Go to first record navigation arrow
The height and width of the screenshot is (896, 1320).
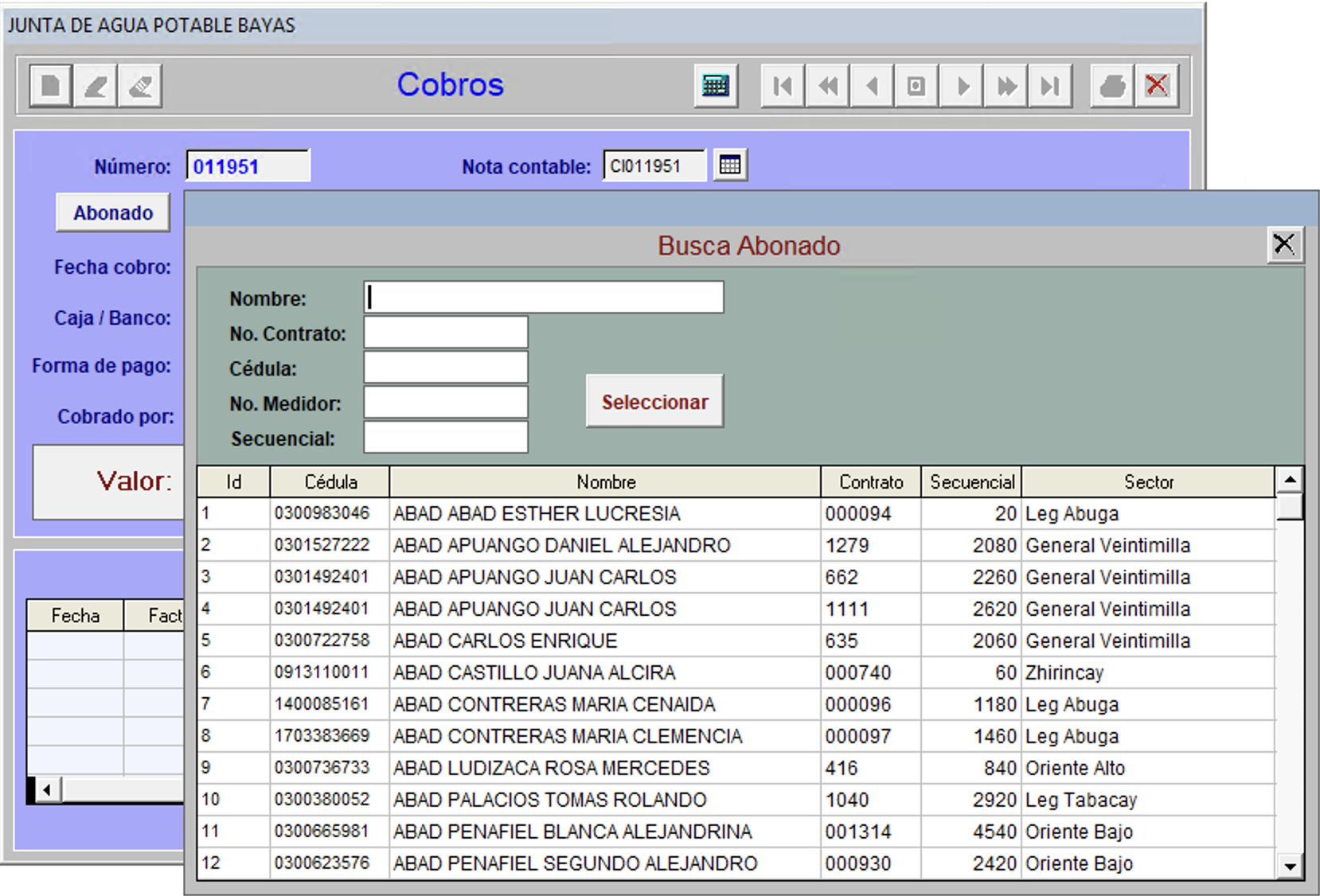point(783,85)
